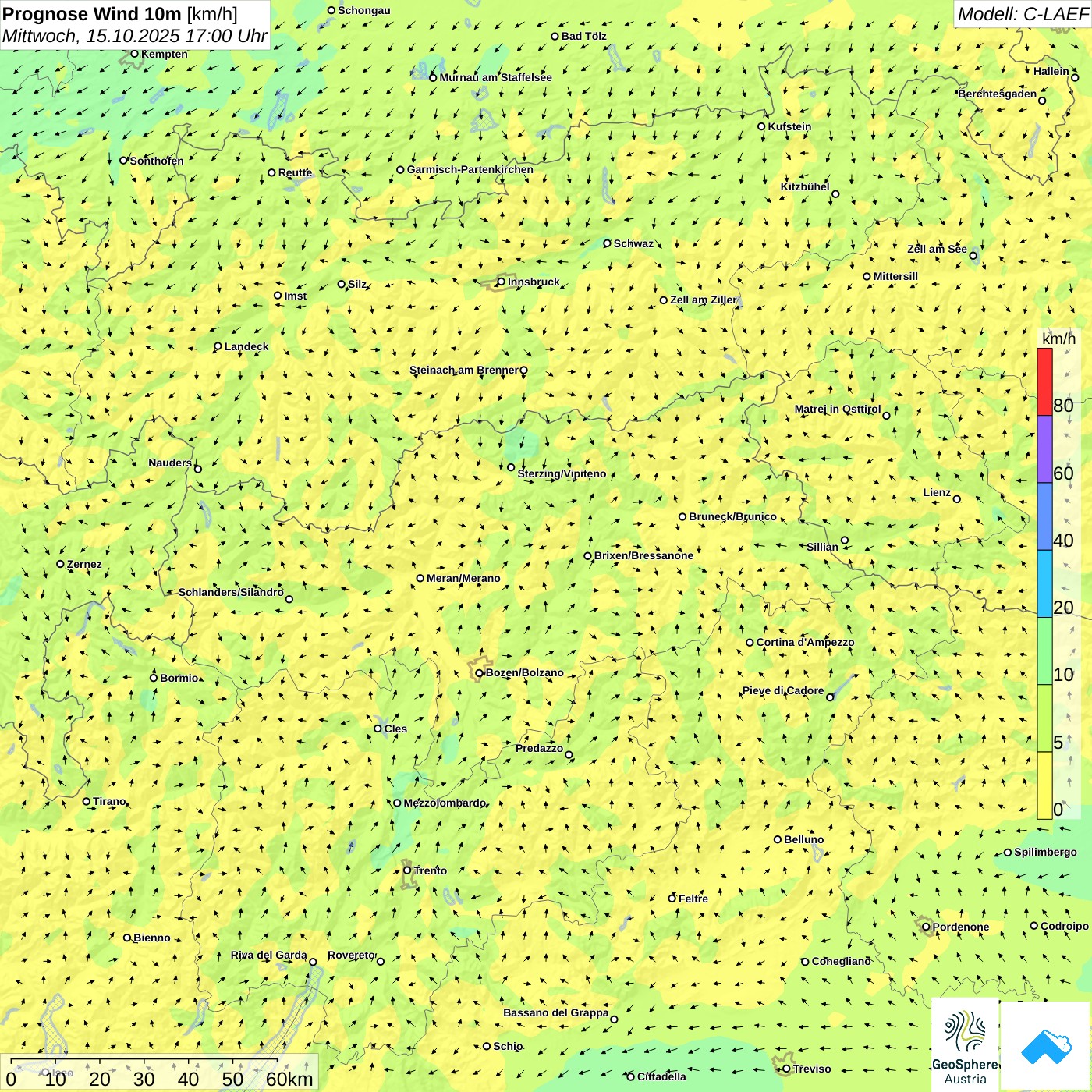Click the Predazzo label

539,748
